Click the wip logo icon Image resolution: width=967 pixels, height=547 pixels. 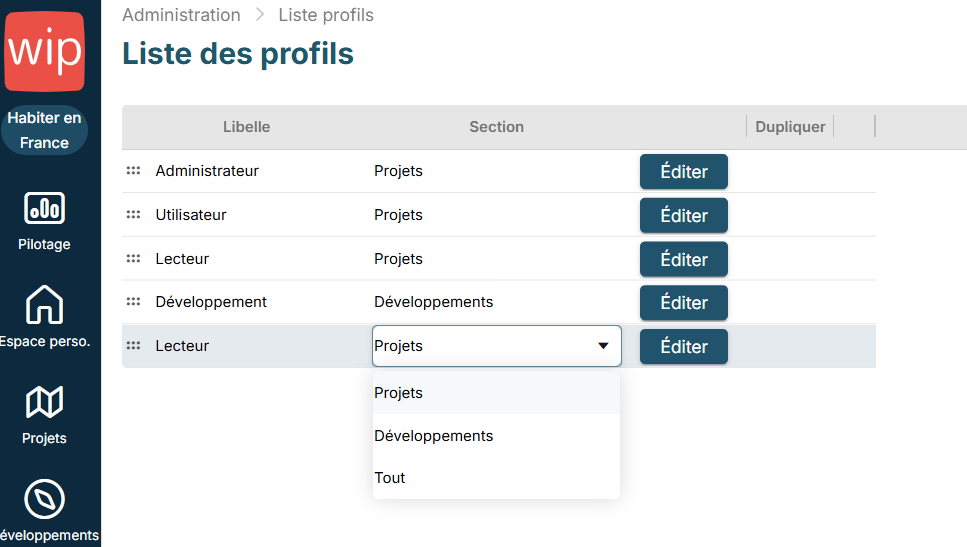(x=45, y=51)
